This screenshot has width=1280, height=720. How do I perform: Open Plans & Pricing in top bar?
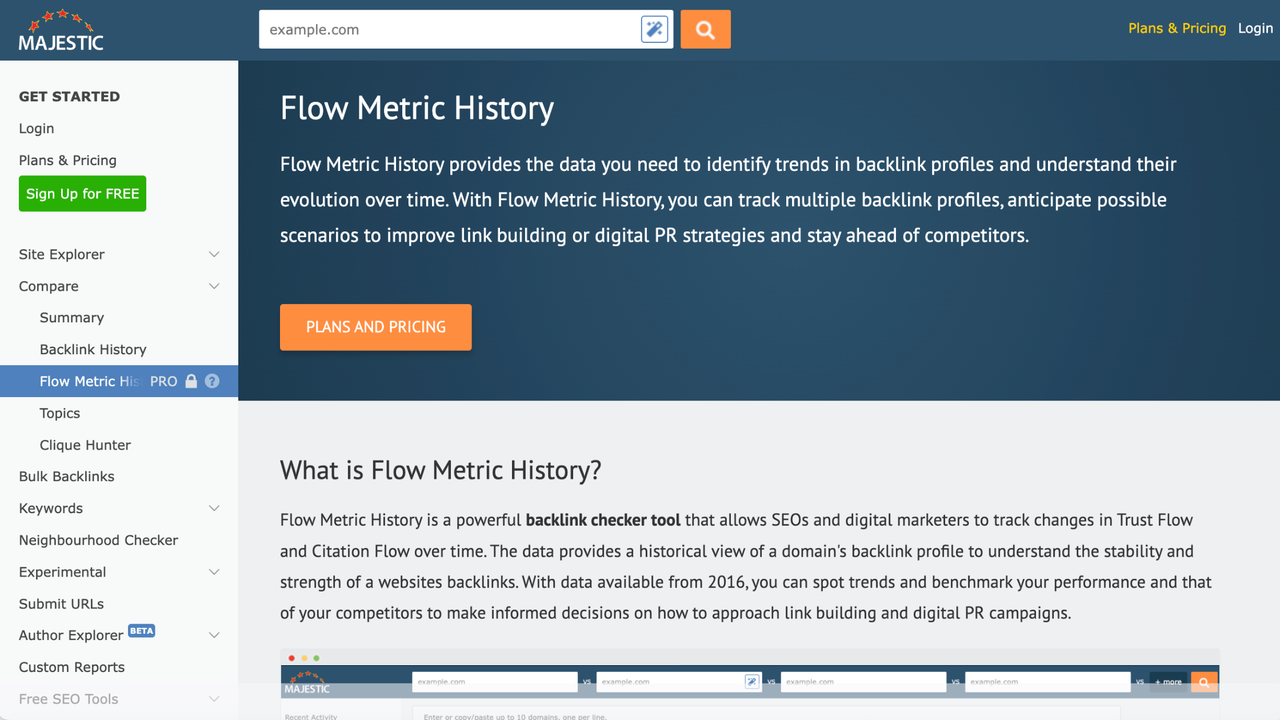pyautogui.click(x=1177, y=28)
